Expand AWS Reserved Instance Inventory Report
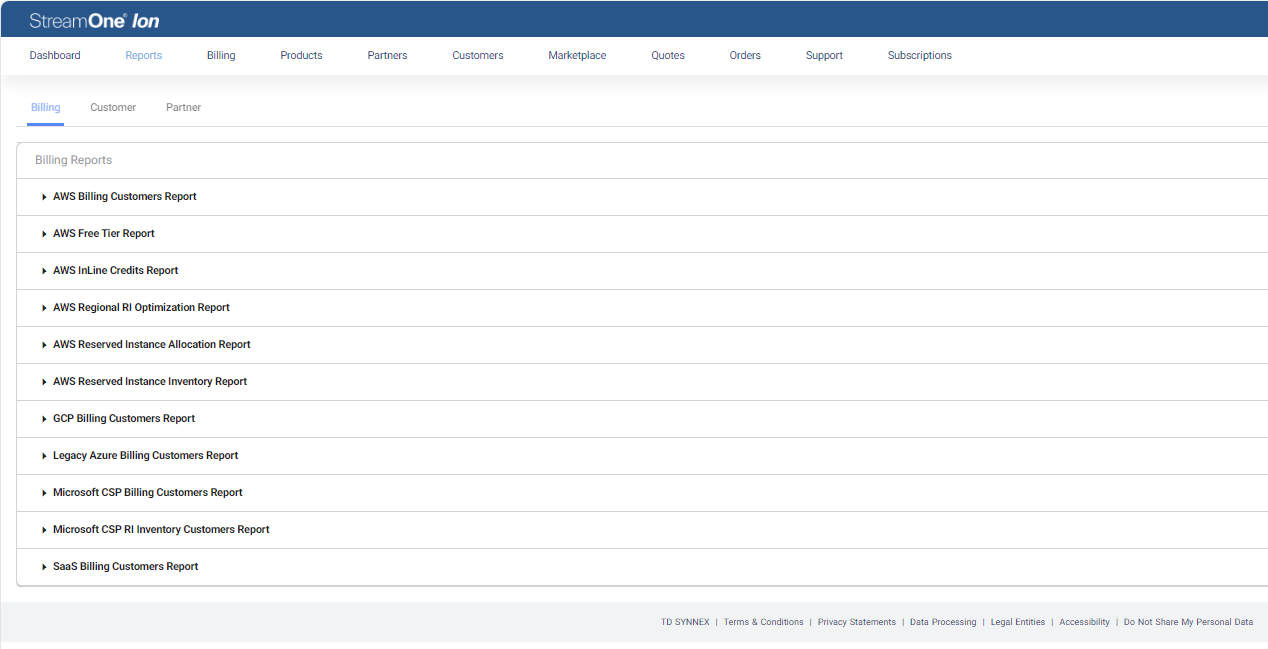 [149, 382]
